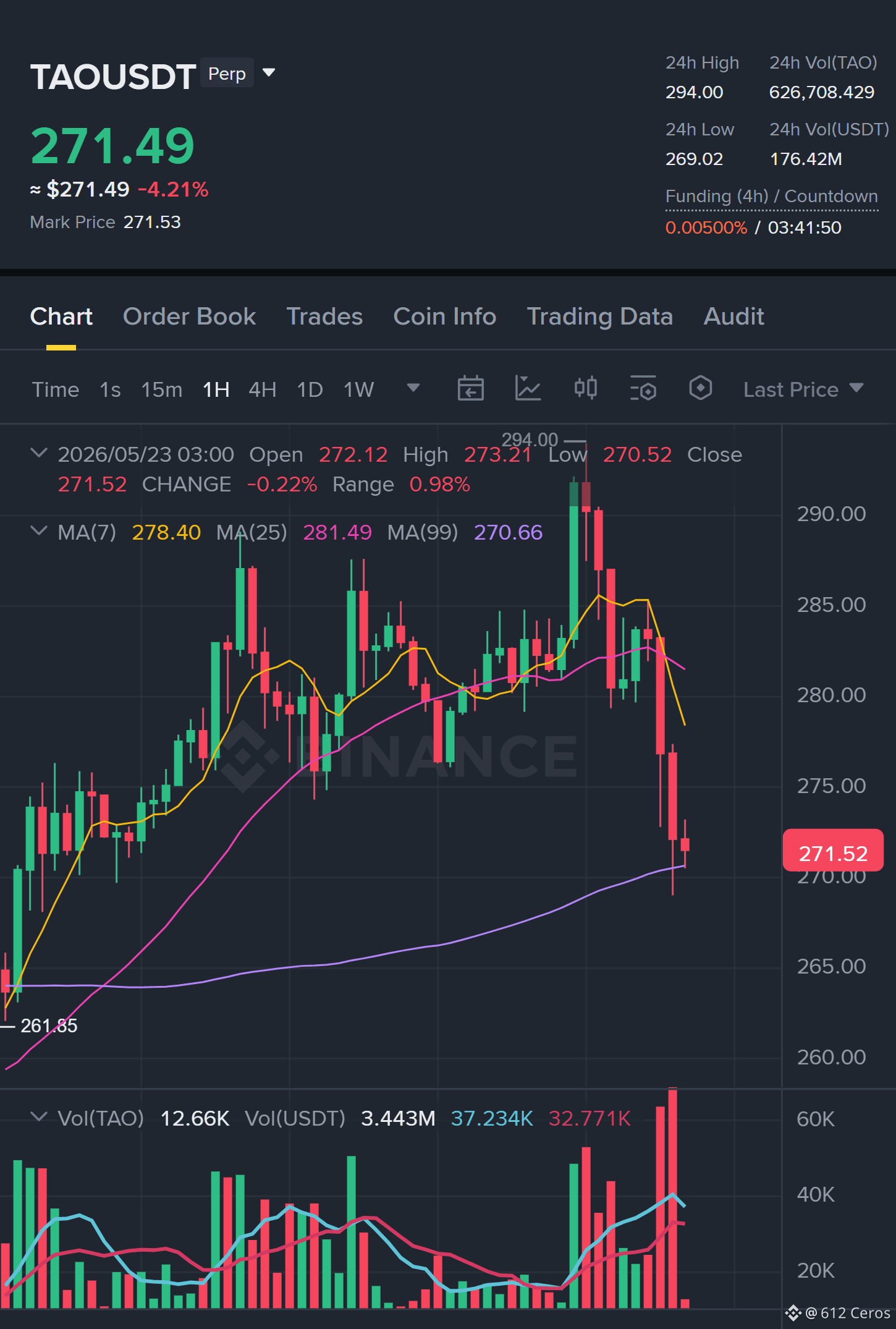The width and height of the screenshot is (896, 1329).
Task: Select the 1H timeframe
Action: (x=216, y=389)
